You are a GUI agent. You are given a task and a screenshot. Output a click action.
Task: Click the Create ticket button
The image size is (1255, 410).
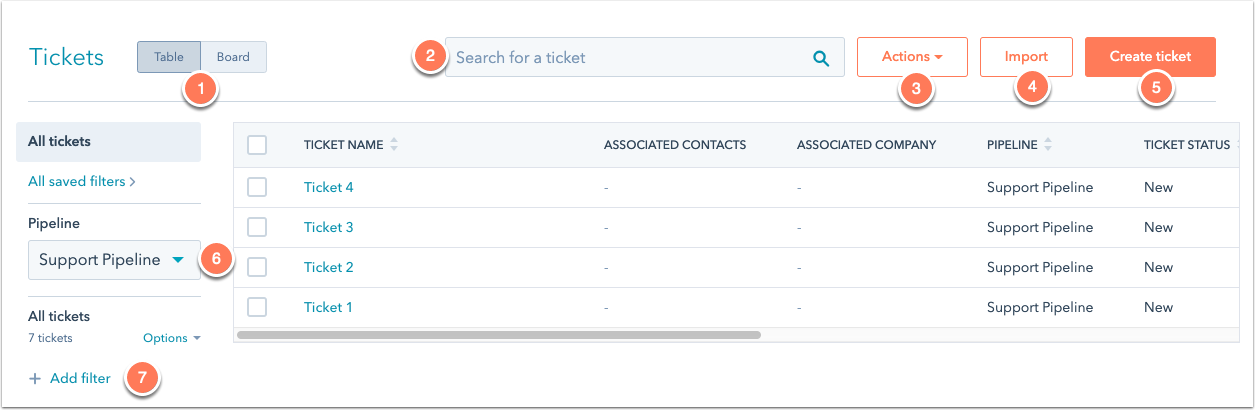pyautogui.click(x=1150, y=57)
